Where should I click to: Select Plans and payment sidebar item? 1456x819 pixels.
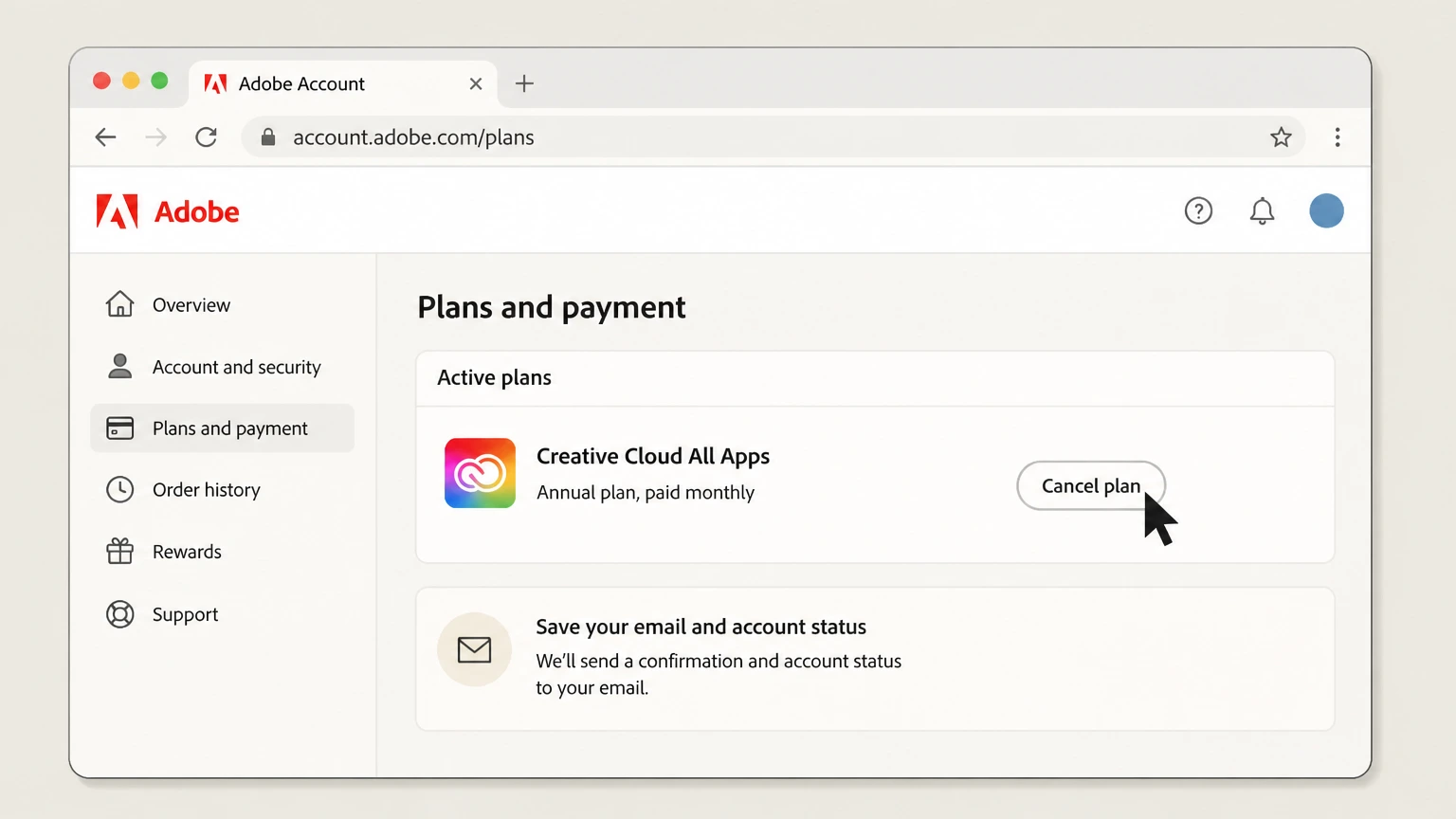tap(222, 428)
